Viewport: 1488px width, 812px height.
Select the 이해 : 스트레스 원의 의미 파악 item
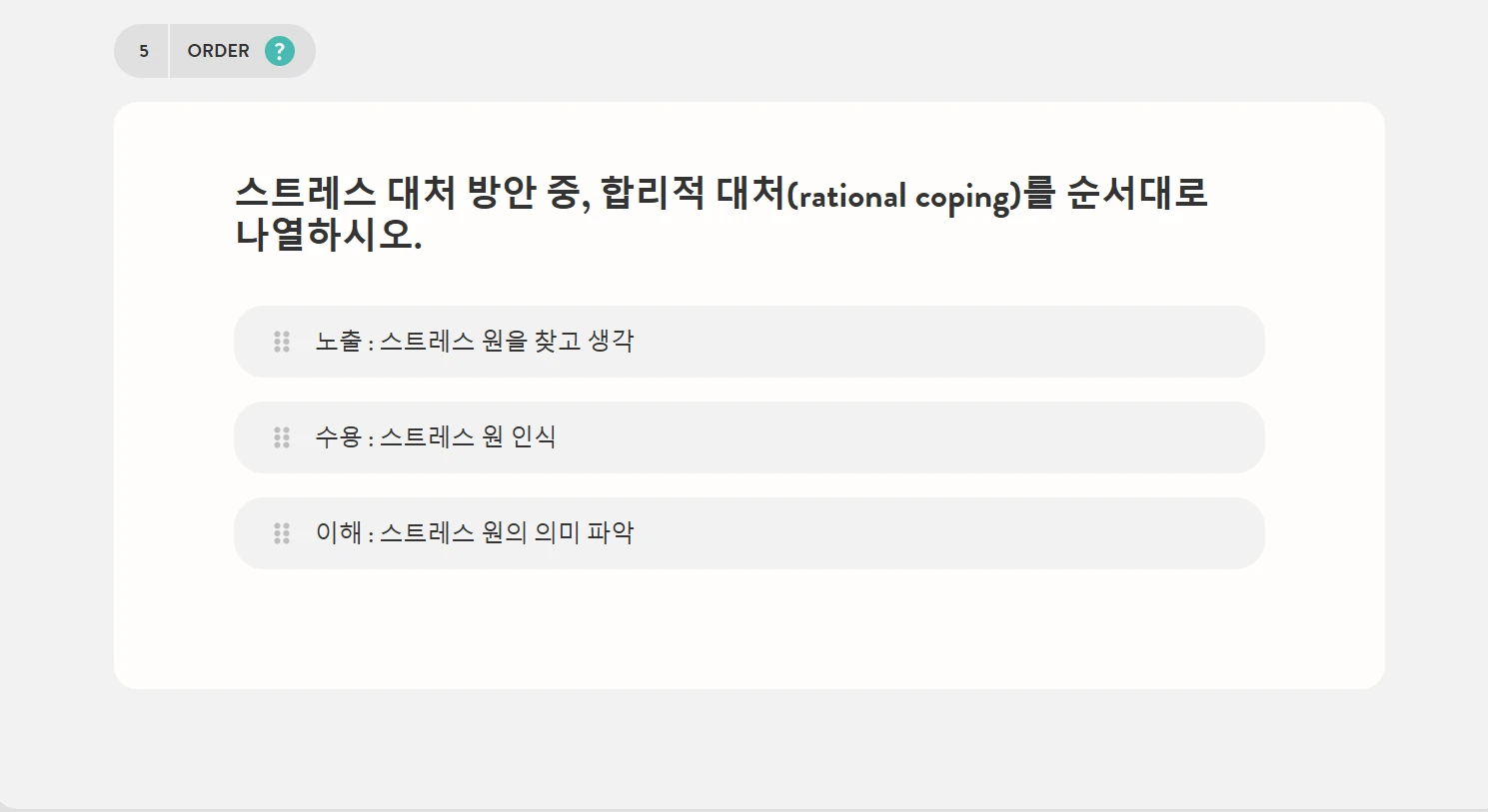pos(748,533)
